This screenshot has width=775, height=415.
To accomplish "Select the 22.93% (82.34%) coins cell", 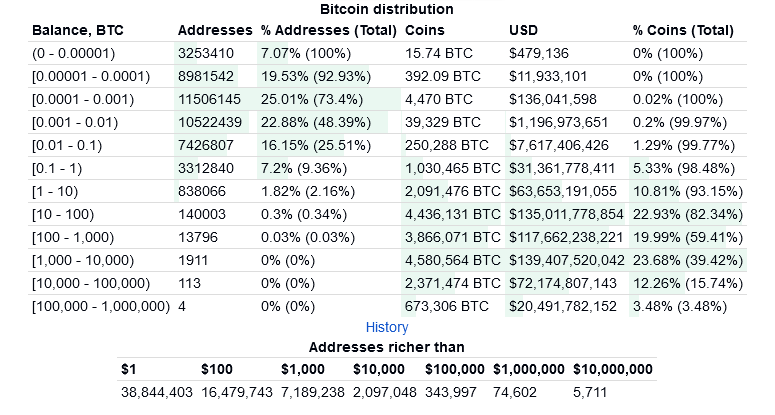I will pyautogui.click(x=688, y=213).
